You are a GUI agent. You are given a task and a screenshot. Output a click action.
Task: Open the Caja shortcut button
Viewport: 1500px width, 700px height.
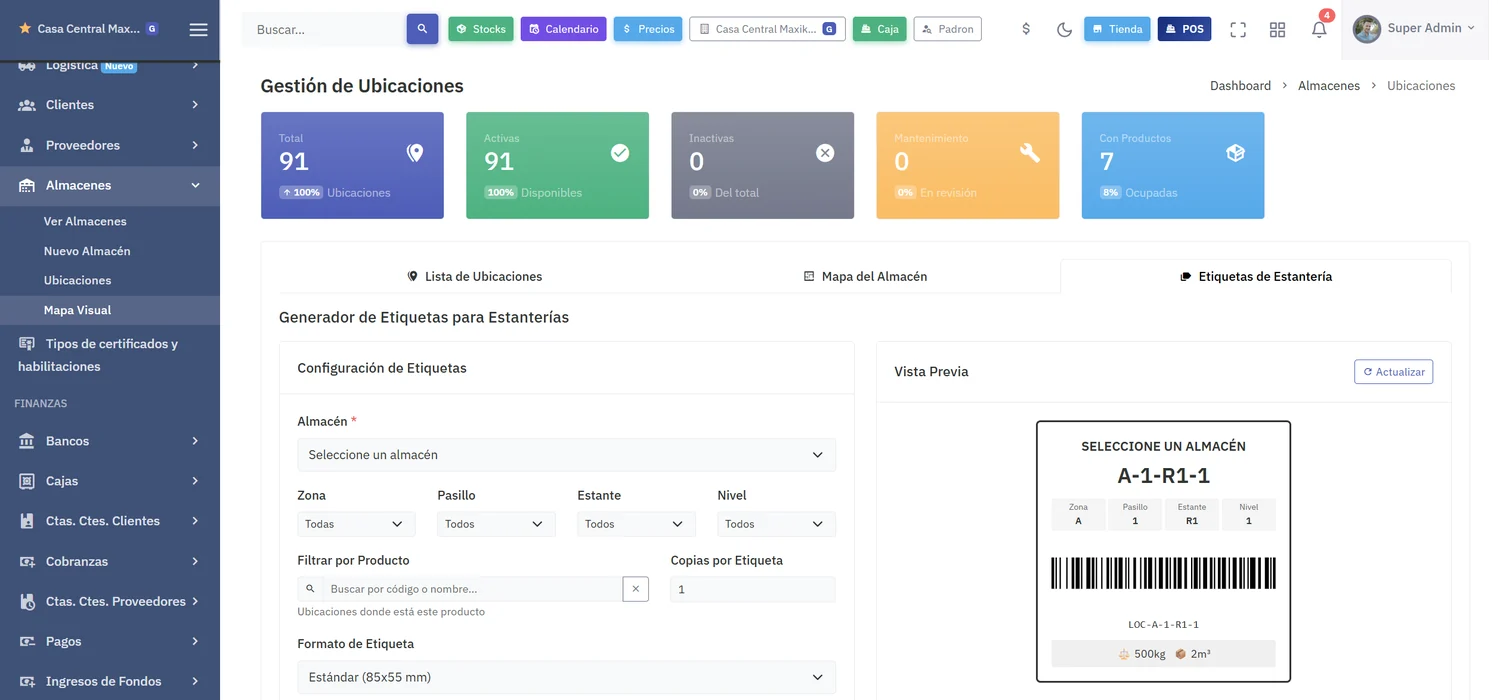(880, 29)
